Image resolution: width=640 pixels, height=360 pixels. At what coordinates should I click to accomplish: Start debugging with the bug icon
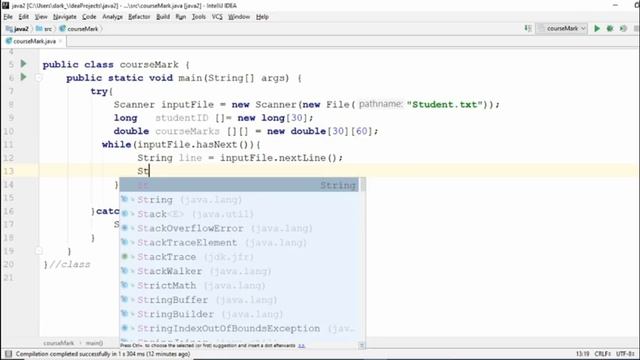point(610,29)
